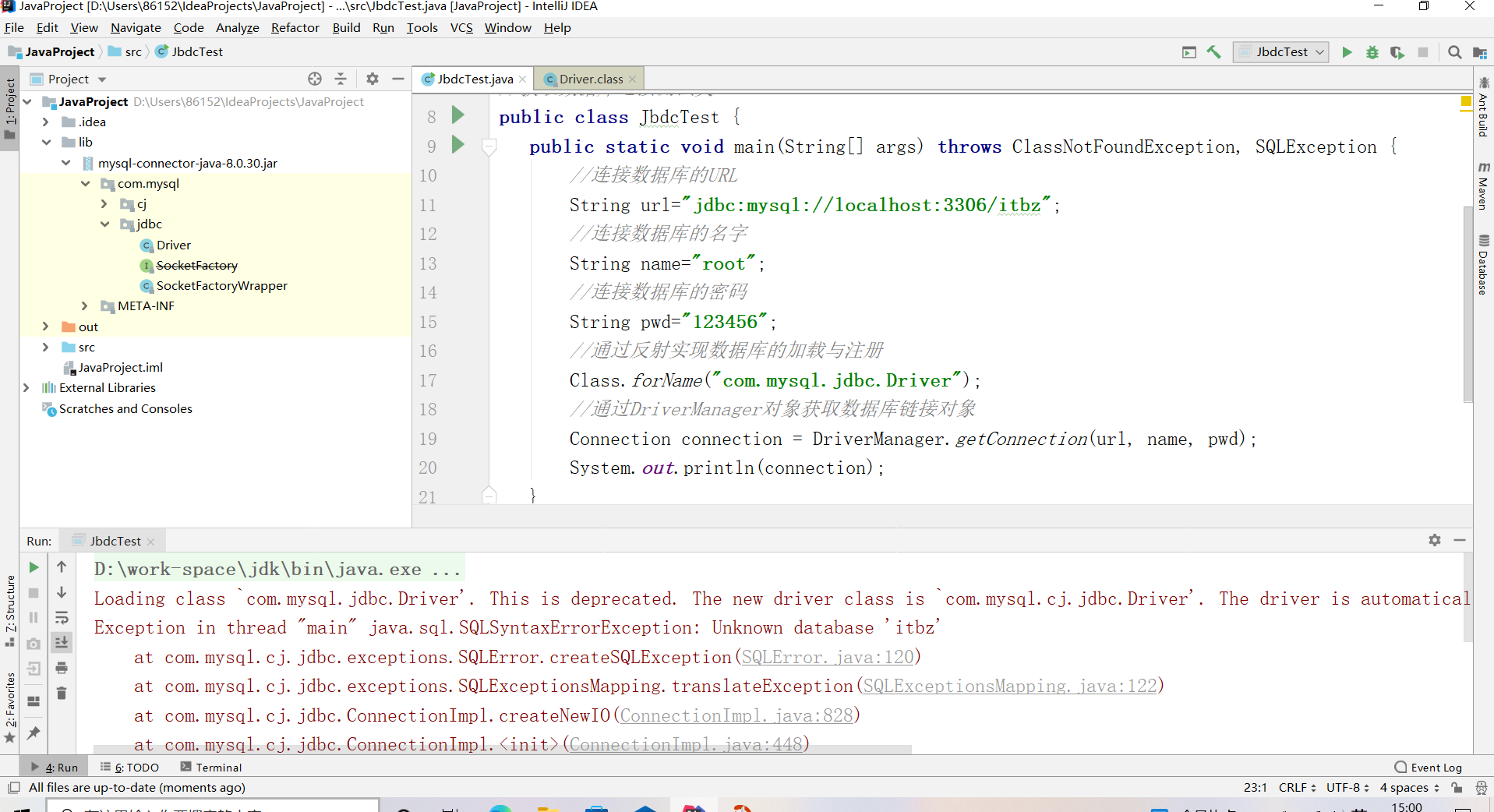Pin the Run tab with pin icon
1494x812 pixels.
[34, 733]
